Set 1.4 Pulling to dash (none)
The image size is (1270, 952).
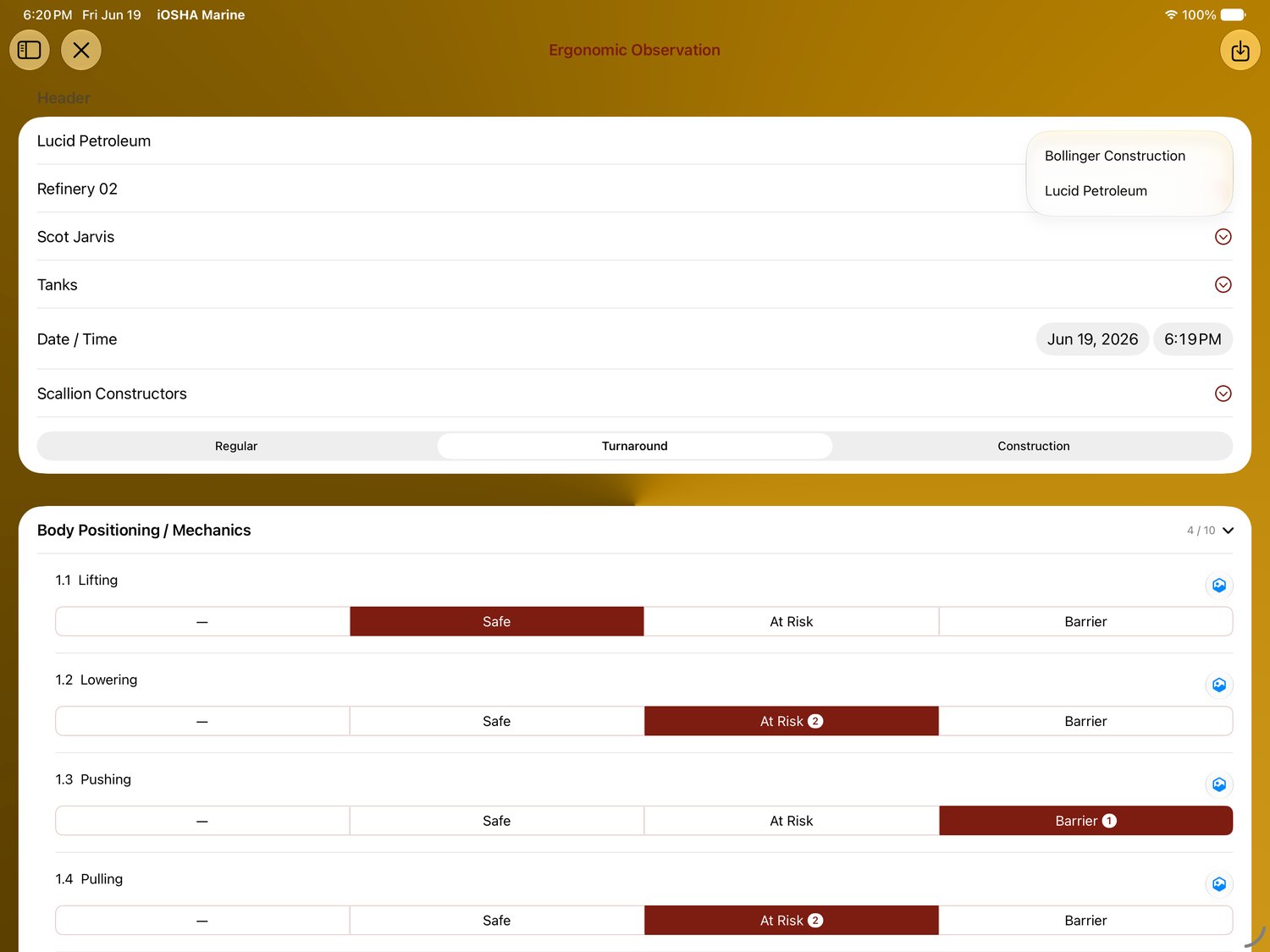click(x=202, y=921)
